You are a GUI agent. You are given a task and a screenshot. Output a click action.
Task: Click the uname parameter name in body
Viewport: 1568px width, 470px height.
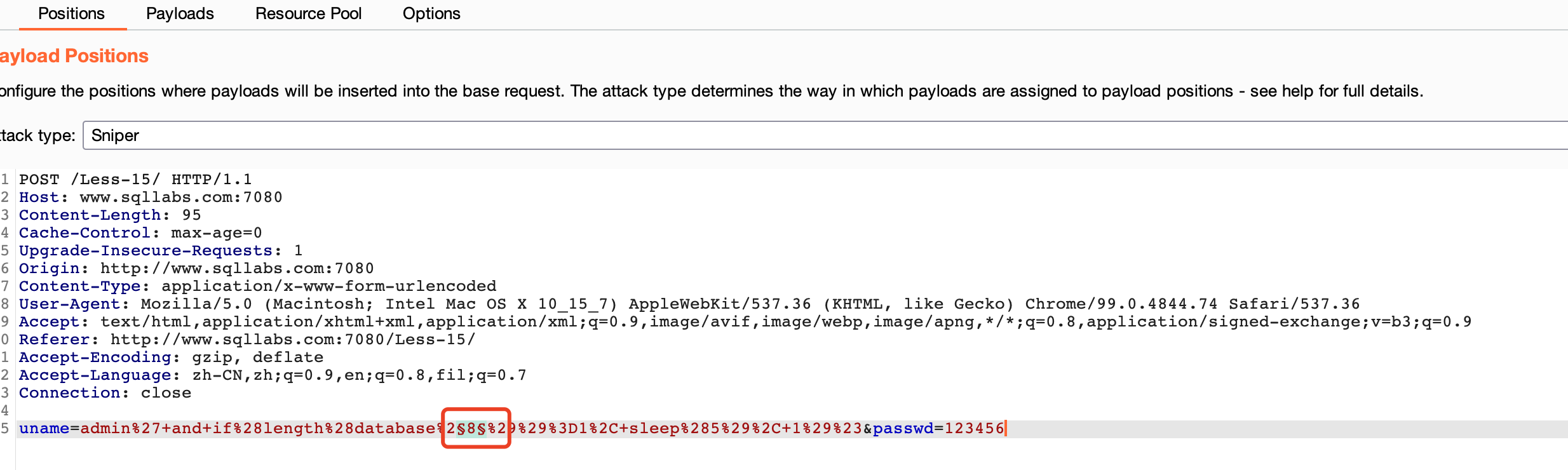point(44,429)
